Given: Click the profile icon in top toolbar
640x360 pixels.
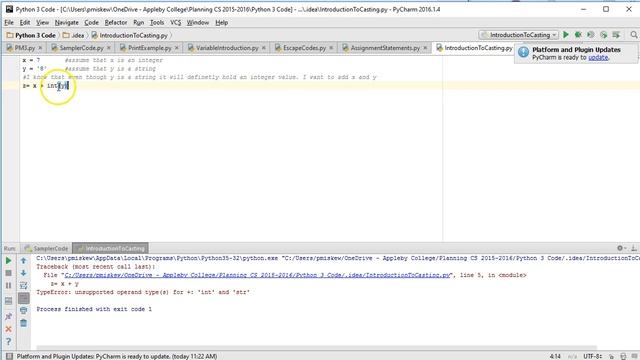Looking at the screenshot, I should pyautogui.click(x=603, y=35).
